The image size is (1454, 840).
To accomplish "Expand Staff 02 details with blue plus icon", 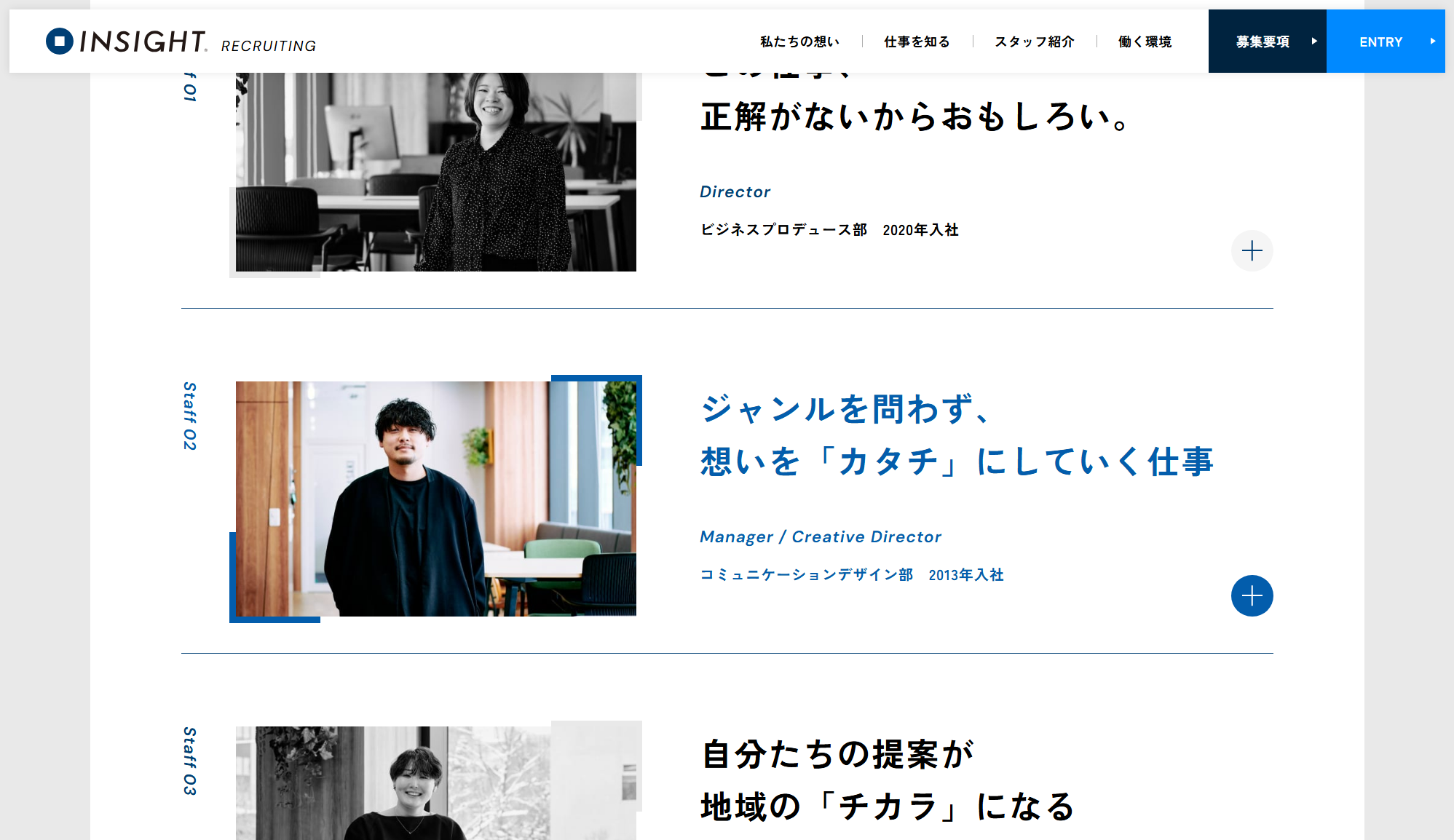I will coord(1252,596).
